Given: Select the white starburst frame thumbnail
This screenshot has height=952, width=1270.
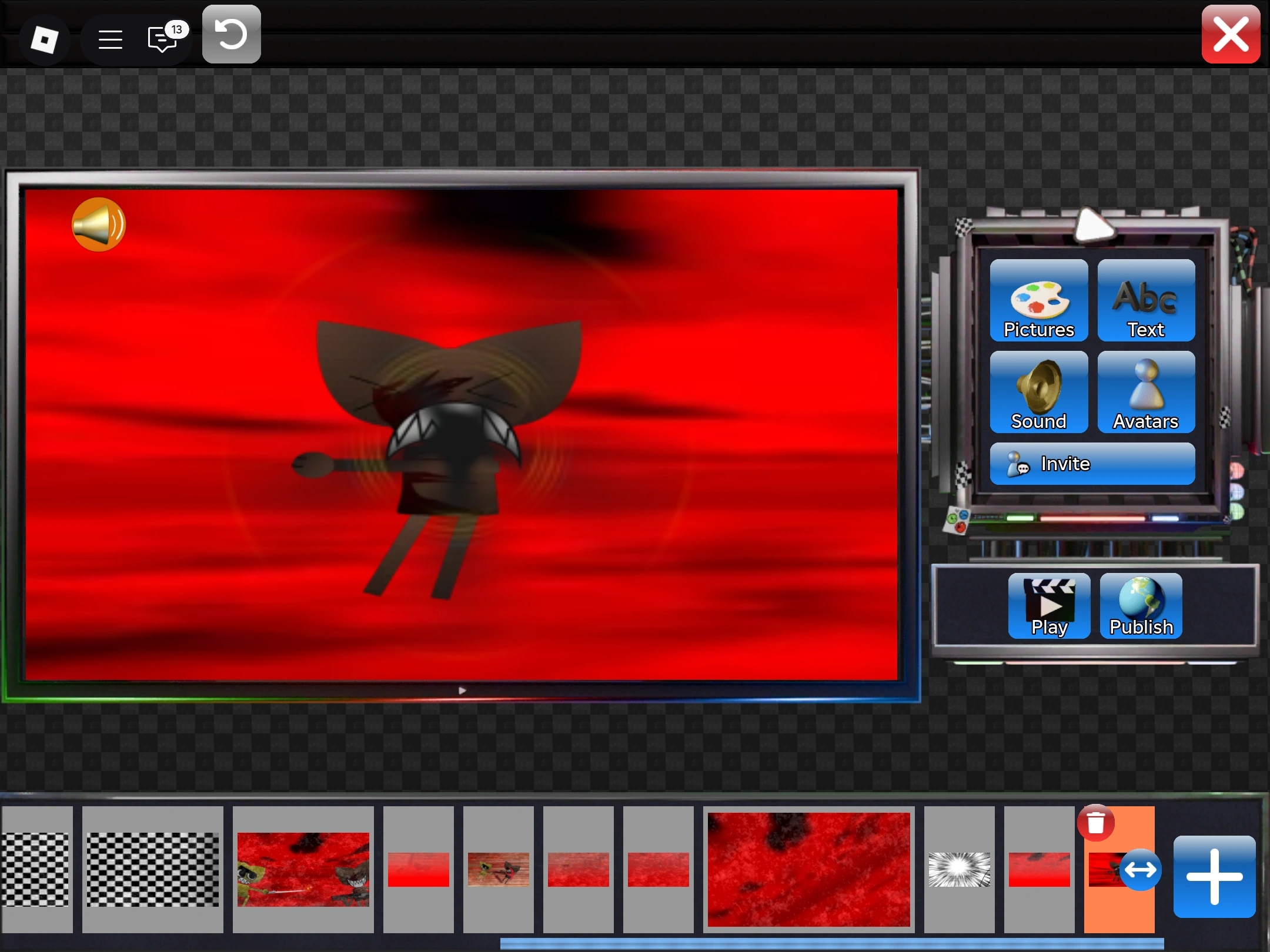Looking at the screenshot, I should pos(959,869).
